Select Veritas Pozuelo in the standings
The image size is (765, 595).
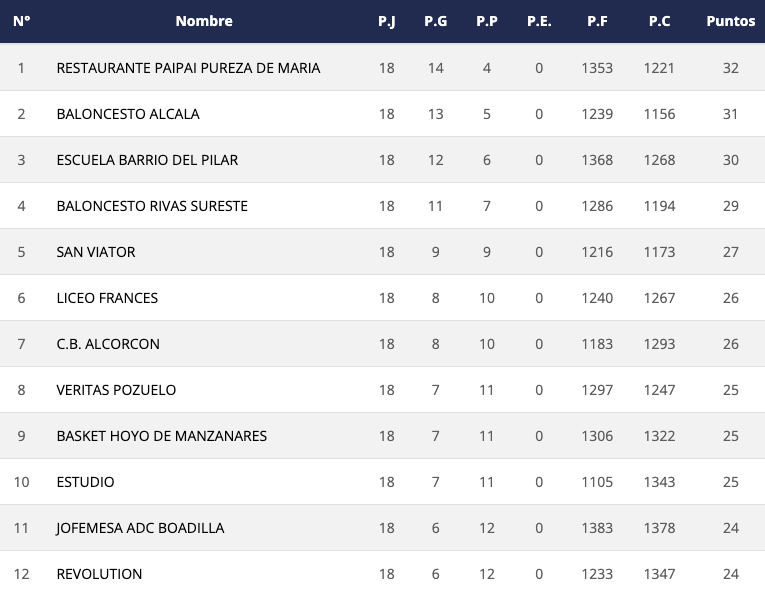[116, 390]
